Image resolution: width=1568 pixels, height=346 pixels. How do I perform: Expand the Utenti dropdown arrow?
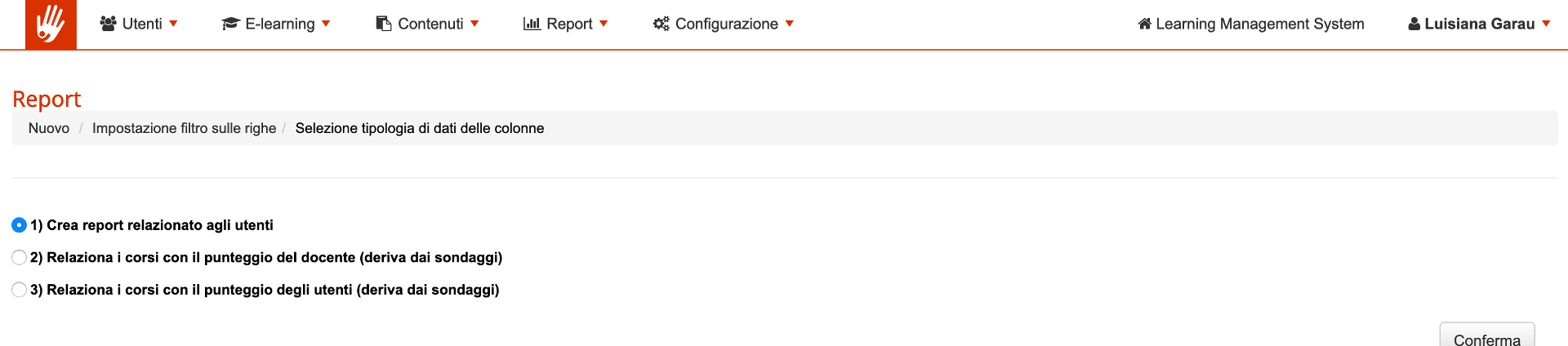(x=173, y=24)
